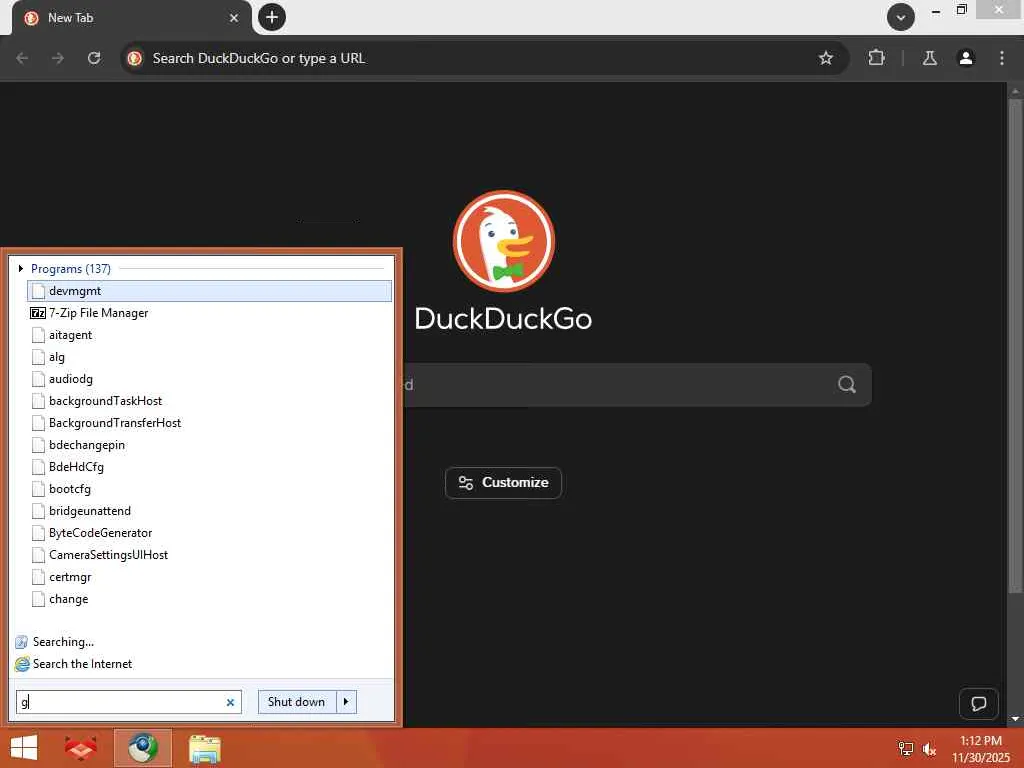1024x768 pixels.
Task: Open the browser three-dot menu
Action: [1002, 58]
